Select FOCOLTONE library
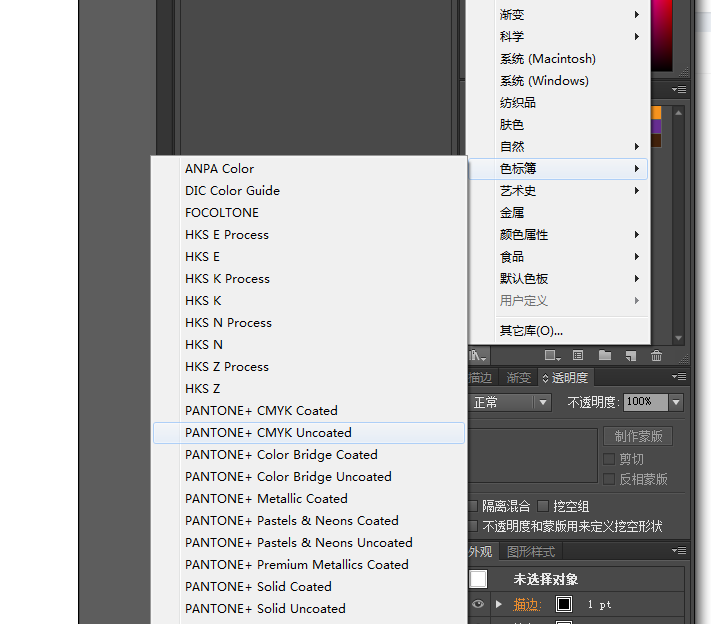Screen dimensions: 711x624 click(309, 213)
